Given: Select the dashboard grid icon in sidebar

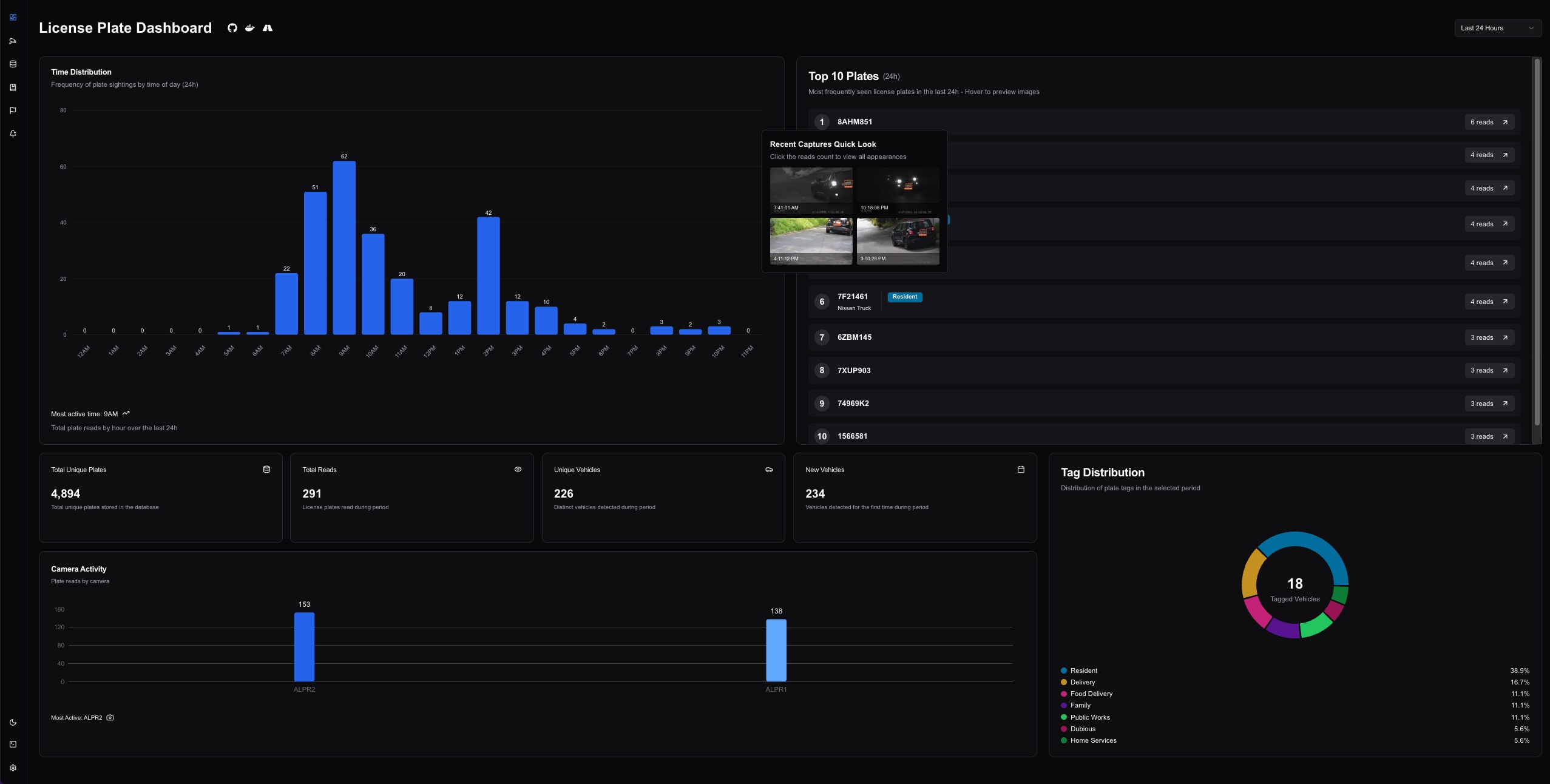Looking at the screenshot, I should pyautogui.click(x=13, y=18).
